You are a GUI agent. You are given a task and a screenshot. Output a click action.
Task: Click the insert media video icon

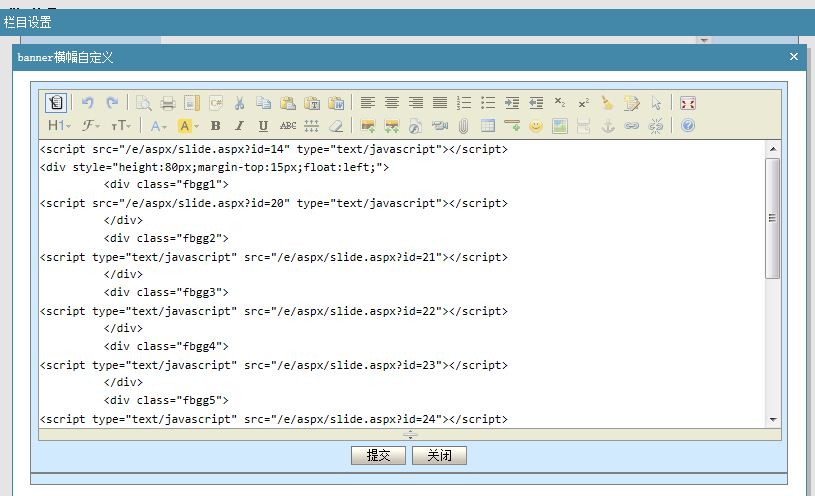[440, 126]
